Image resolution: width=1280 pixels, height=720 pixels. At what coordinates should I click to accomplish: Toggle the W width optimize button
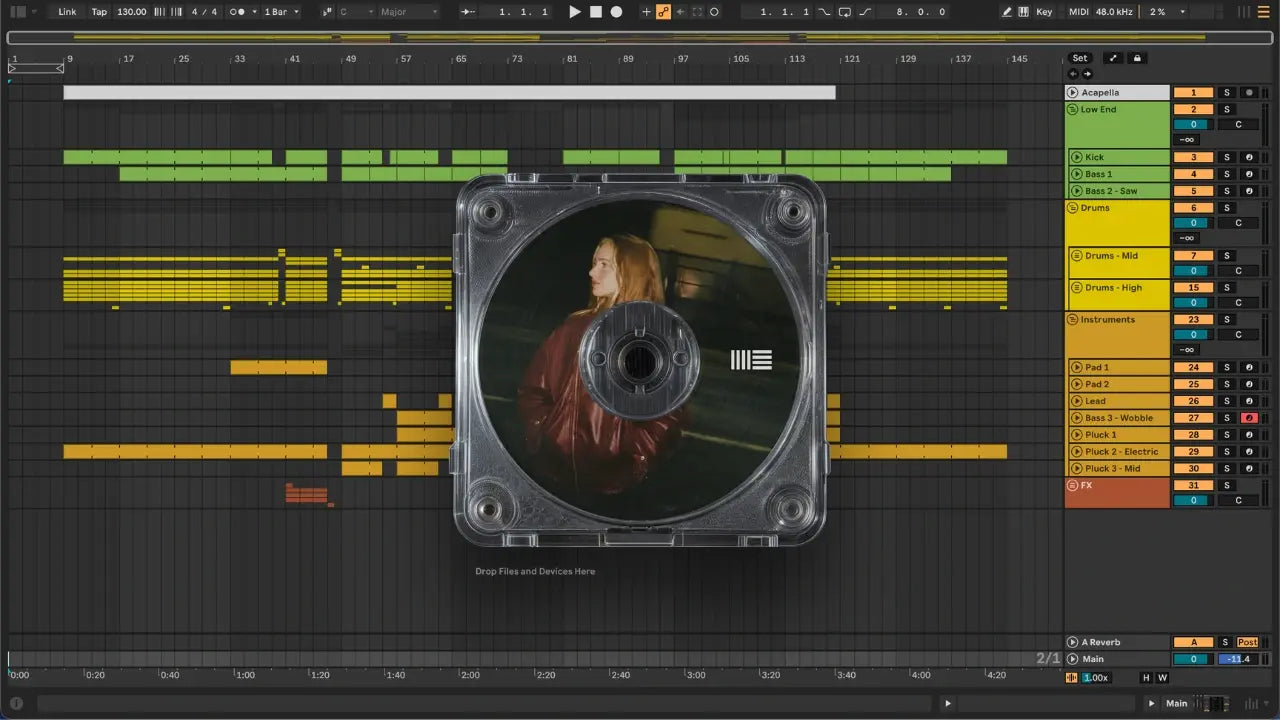(x=1162, y=678)
